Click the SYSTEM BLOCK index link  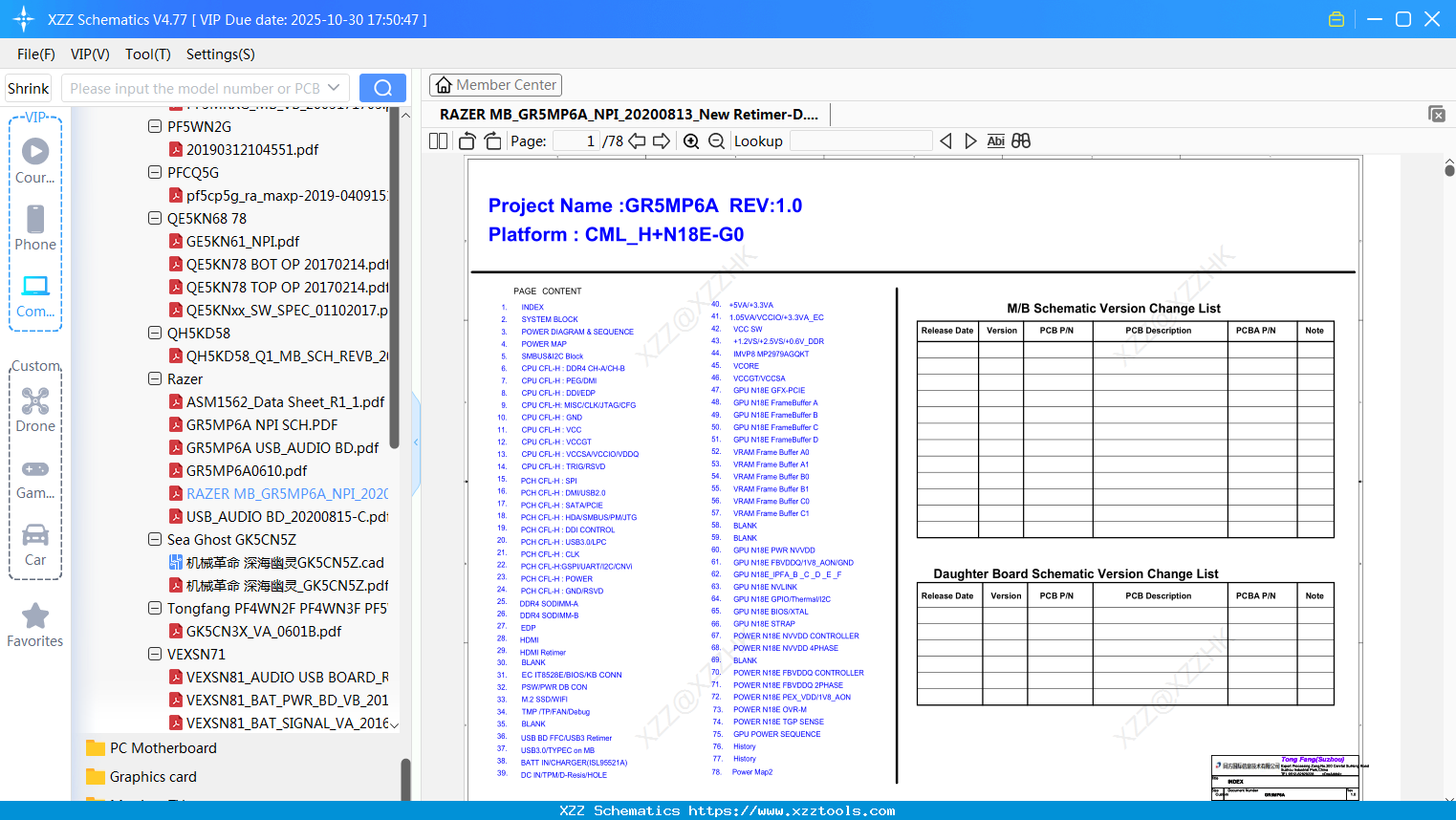(x=550, y=319)
